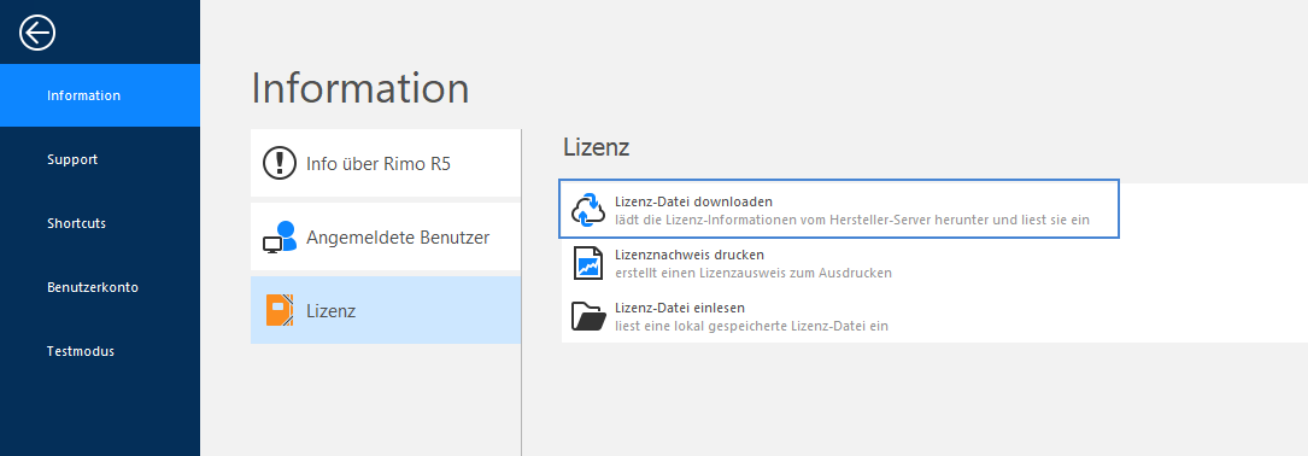Select Information in the left sidebar
The height and width of the screenshot is (456, 1308).
(100, 95)
